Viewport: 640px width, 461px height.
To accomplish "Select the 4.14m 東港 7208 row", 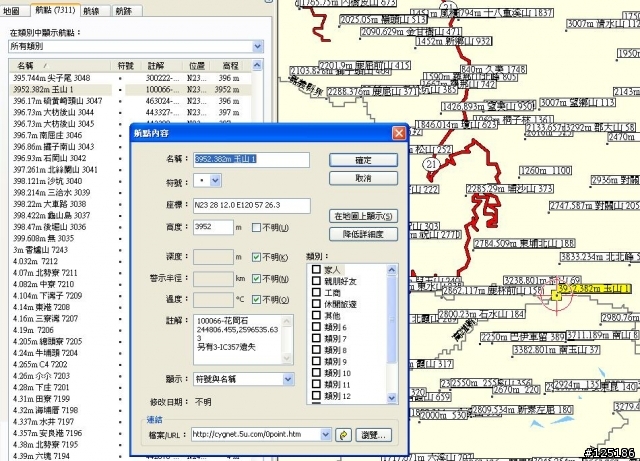I will point(69,307).
